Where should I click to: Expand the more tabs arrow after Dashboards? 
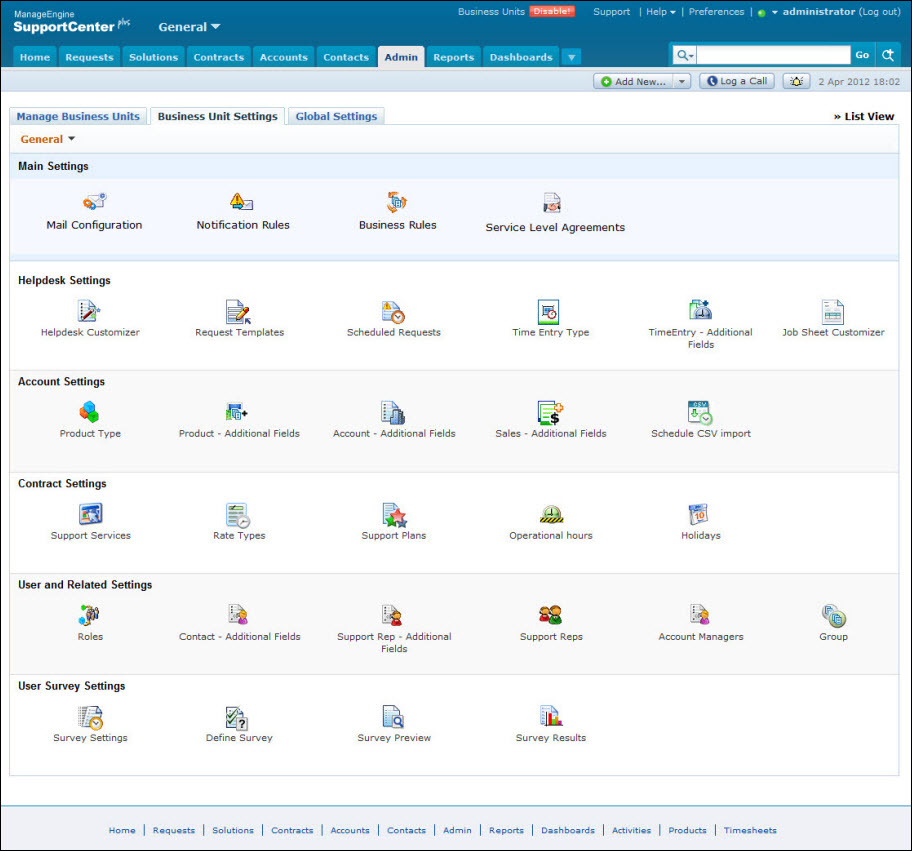(x=572, y=57)
